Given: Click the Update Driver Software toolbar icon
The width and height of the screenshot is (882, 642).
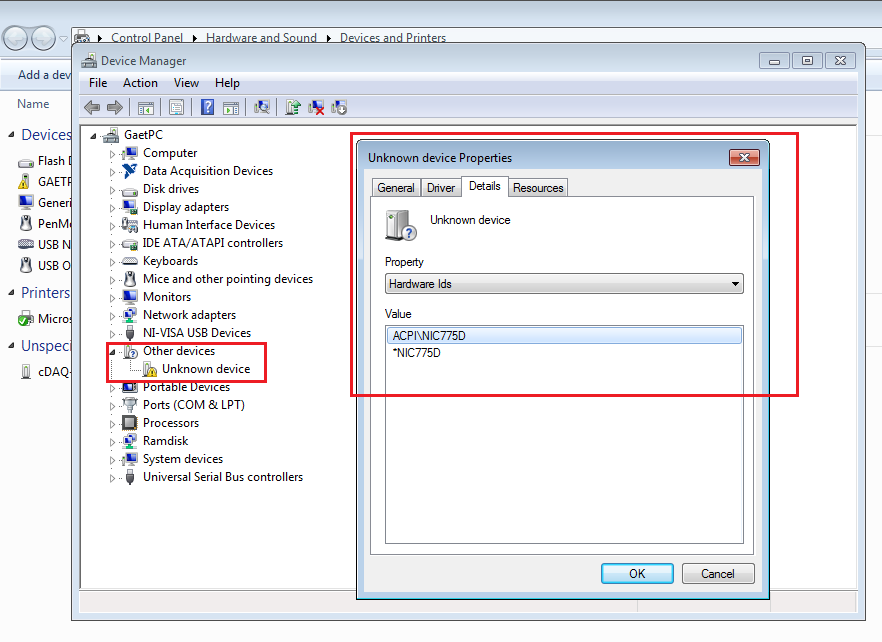Looking at the screenshot, I should click(x=292, y=107).
